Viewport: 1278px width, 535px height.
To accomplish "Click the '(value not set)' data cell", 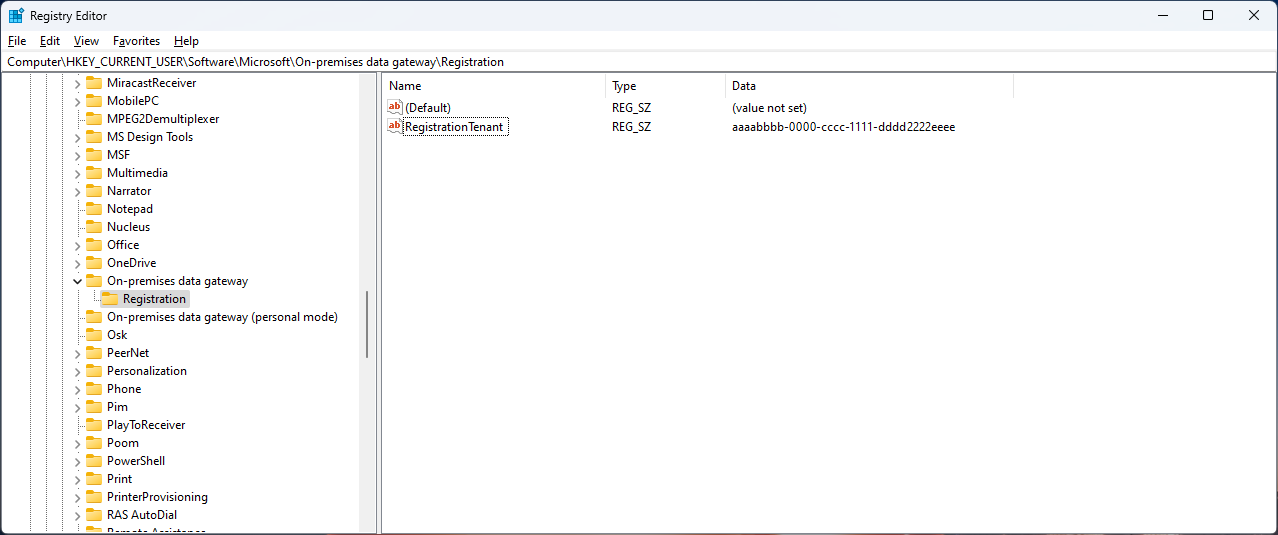I will pyautogui.click(x=769, y=107).
